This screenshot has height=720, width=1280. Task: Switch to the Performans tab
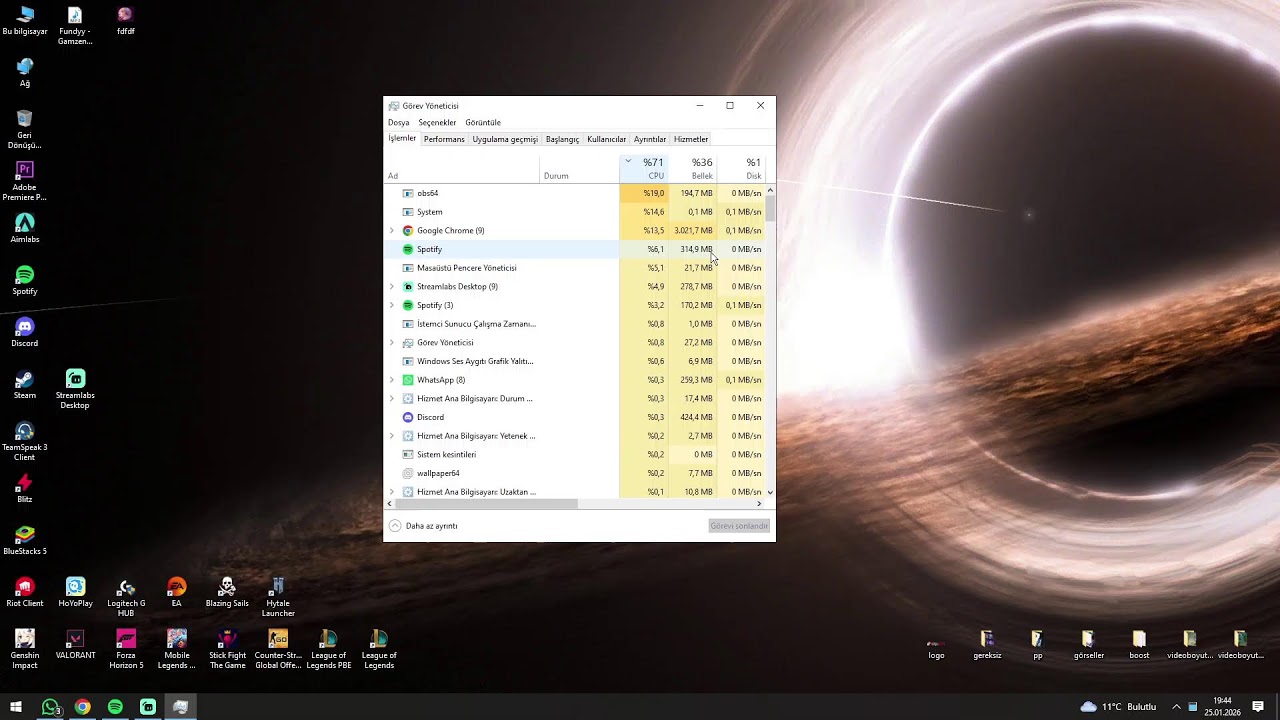[444, 139]
